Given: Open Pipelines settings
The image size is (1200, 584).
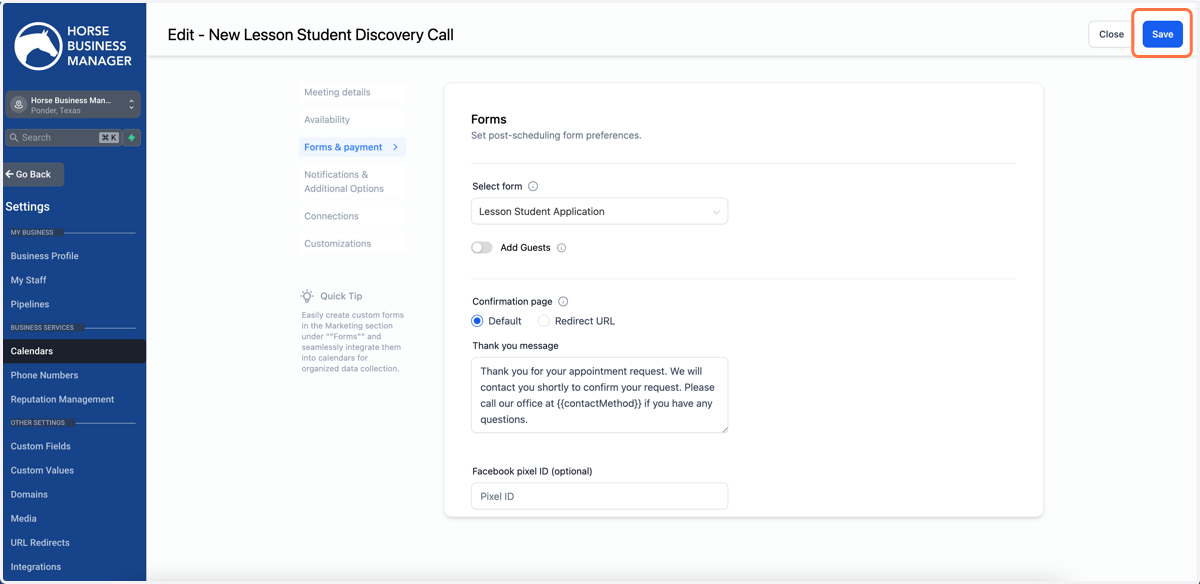Looking at the screenshot, I should click(x=30, y=304).
